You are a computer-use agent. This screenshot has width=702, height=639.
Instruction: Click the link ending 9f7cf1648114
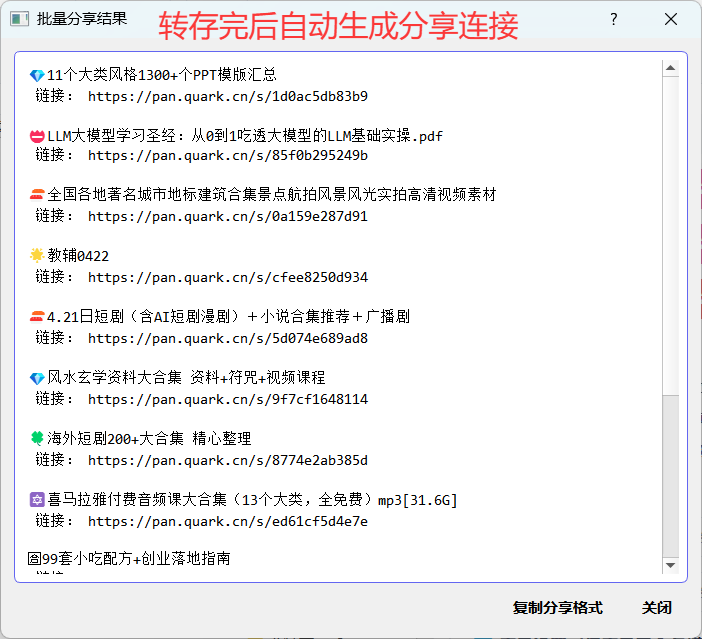[228, 399]
